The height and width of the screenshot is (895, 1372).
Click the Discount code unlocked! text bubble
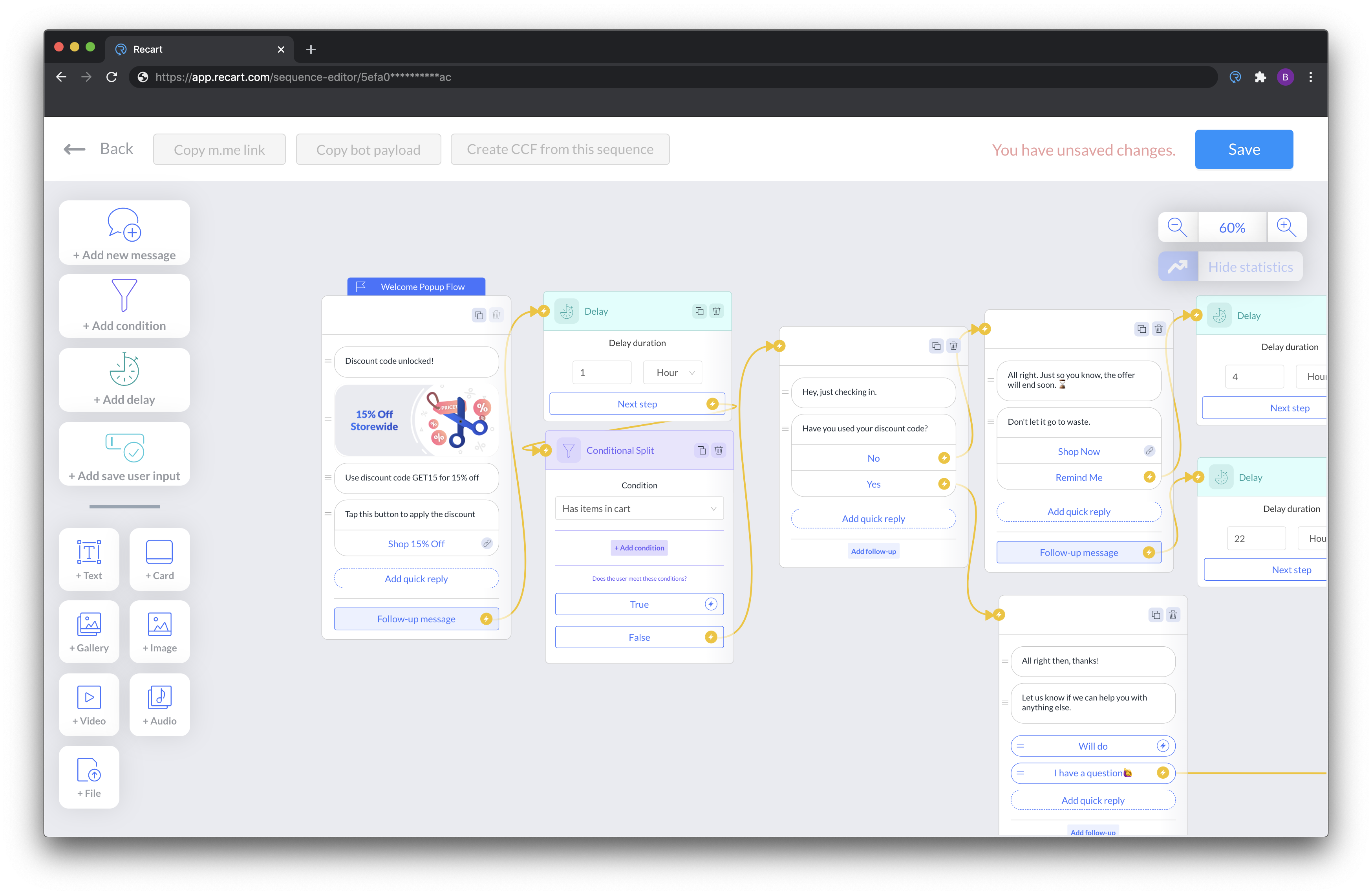[x=416, y=361]
